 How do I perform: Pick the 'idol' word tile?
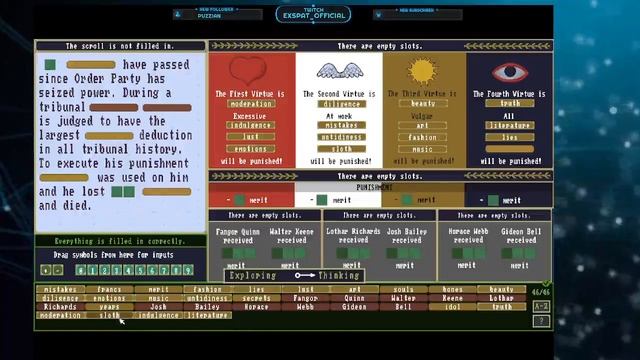452,307
